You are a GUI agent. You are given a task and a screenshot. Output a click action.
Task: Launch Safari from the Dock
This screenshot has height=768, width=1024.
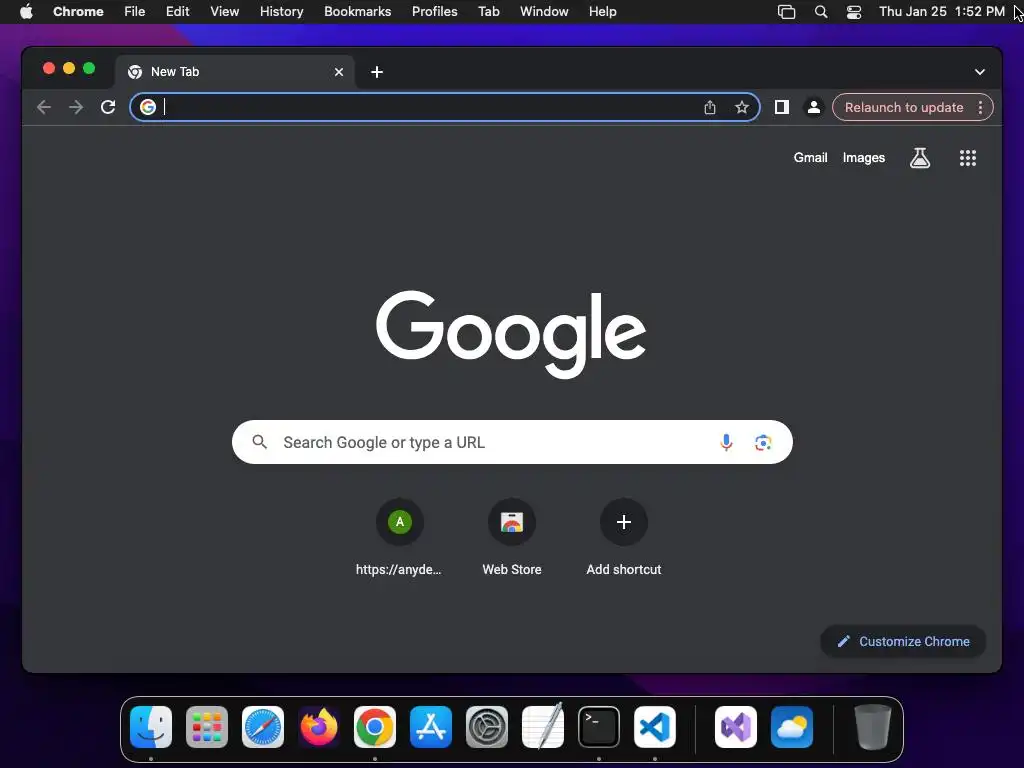263,727
